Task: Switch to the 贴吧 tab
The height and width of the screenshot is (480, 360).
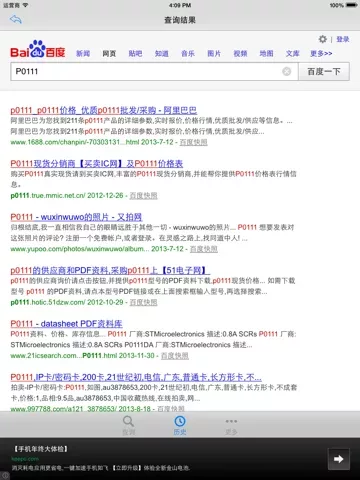Action: click(135, 53)
